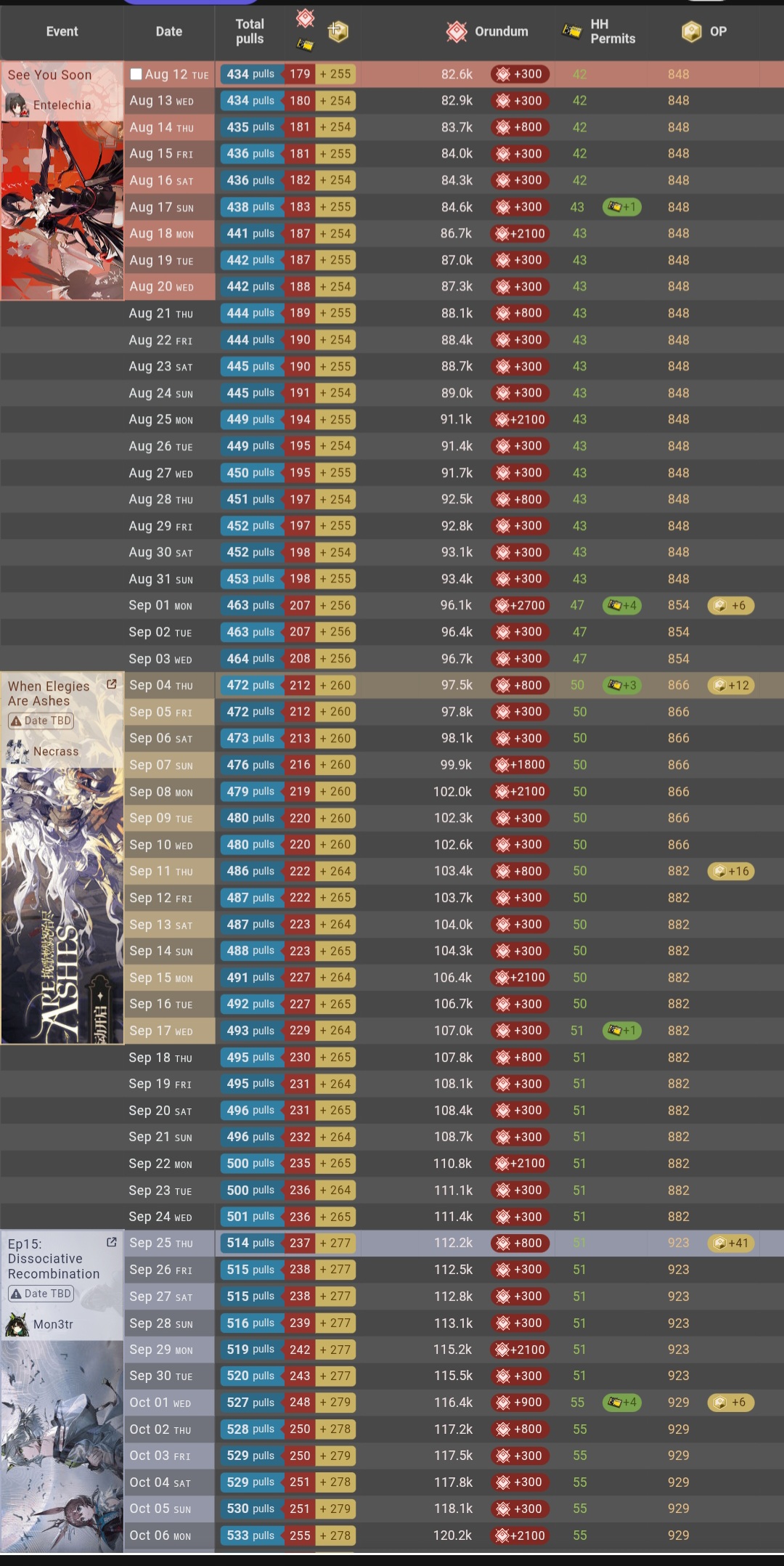The image size is (784, 1566).
Task: Click the 47 permits value on Sep 02
Action: pyautogui.click(x=579, y=632)
